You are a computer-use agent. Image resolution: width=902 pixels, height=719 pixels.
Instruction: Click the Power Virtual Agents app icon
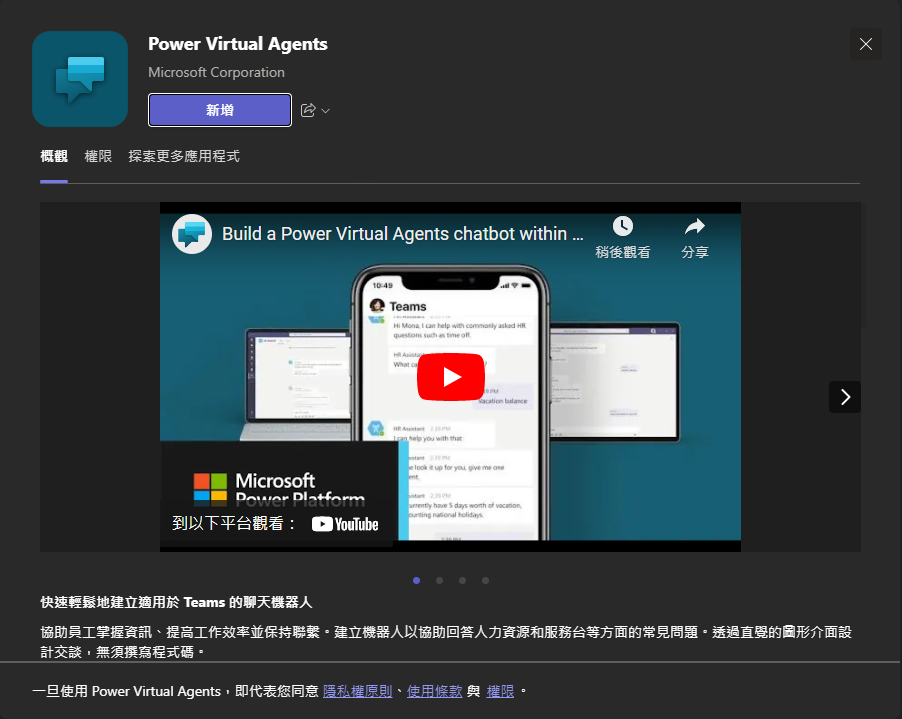[80, 79]
